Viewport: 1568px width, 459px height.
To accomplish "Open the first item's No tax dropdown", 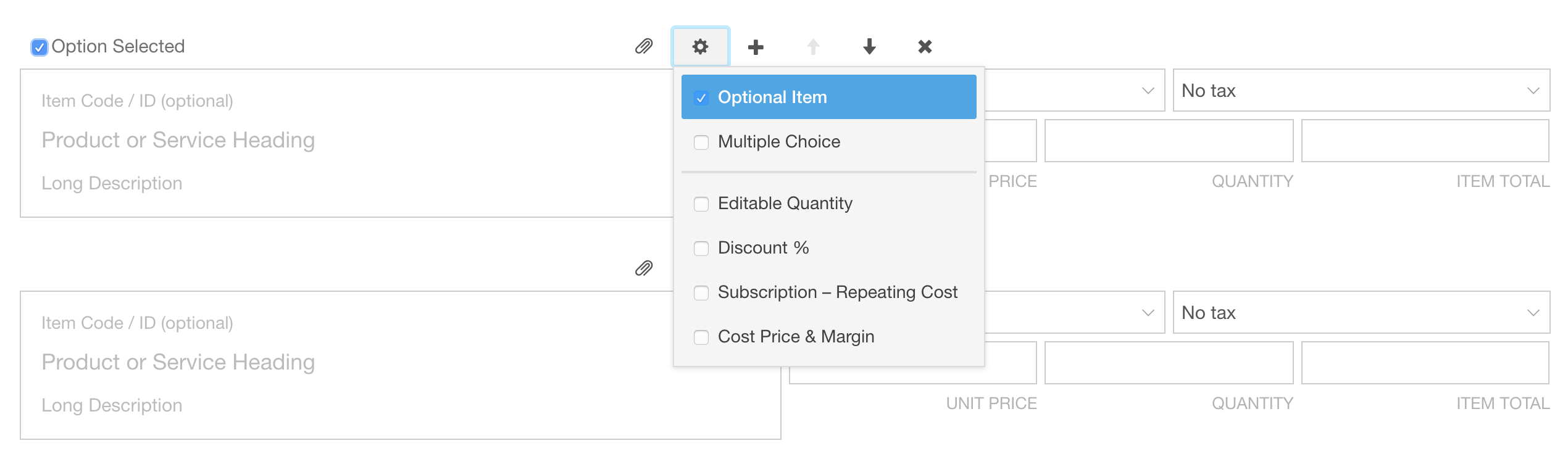I will coord(1361,91).
